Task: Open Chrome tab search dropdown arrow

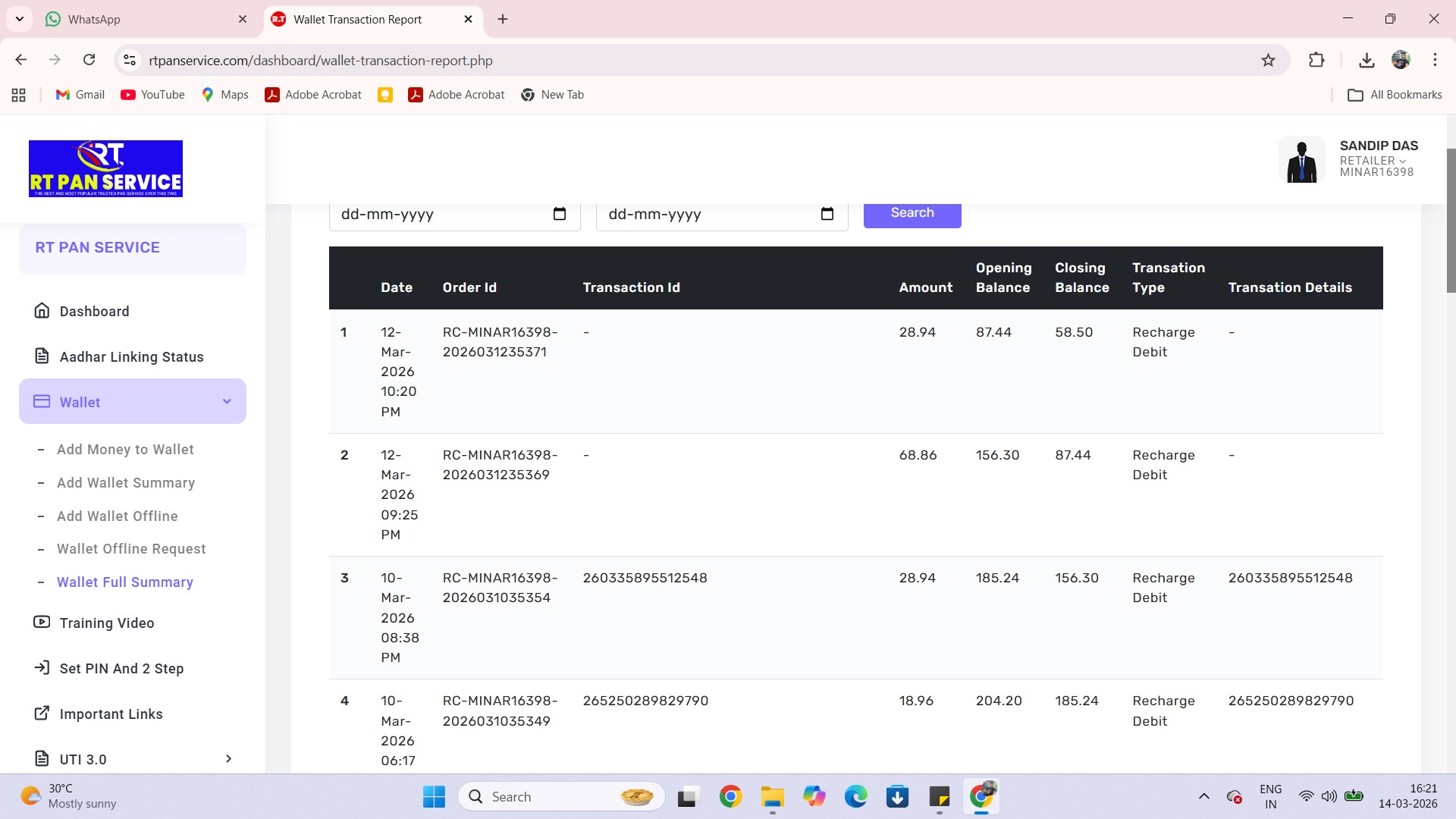Action: [x=19, y=19]
